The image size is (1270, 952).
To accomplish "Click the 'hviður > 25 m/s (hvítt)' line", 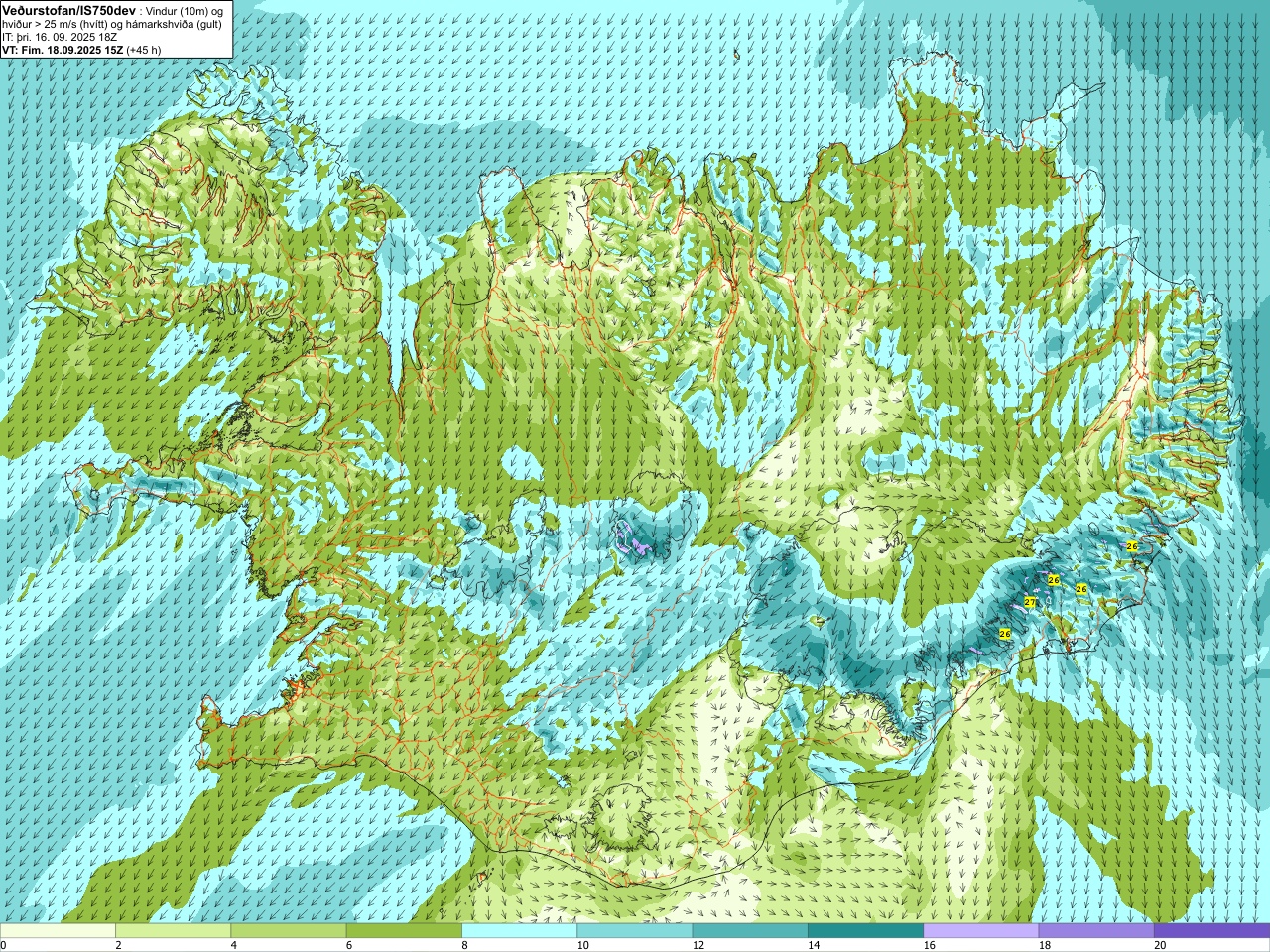I will pos(56,24).
